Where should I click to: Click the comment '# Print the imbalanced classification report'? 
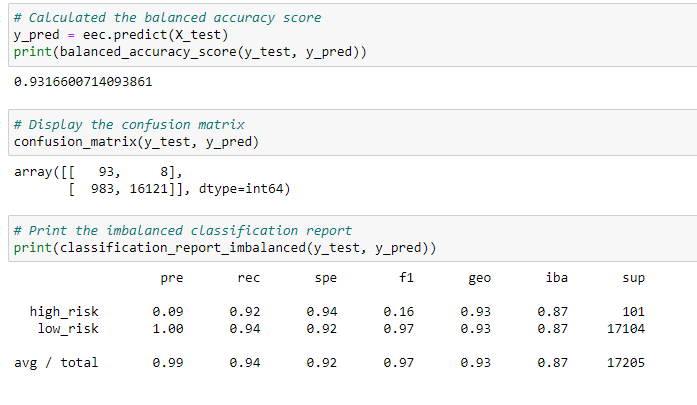183,231
